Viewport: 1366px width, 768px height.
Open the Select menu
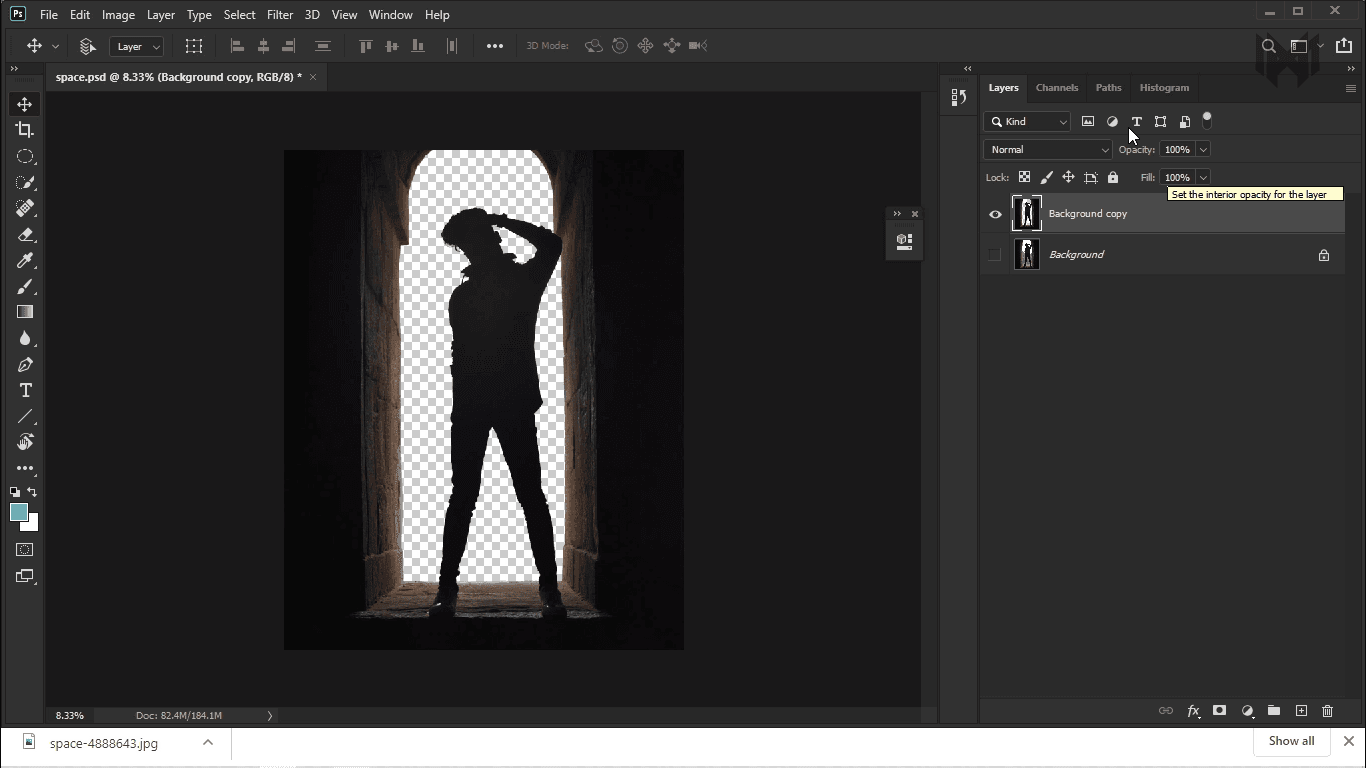239,15
